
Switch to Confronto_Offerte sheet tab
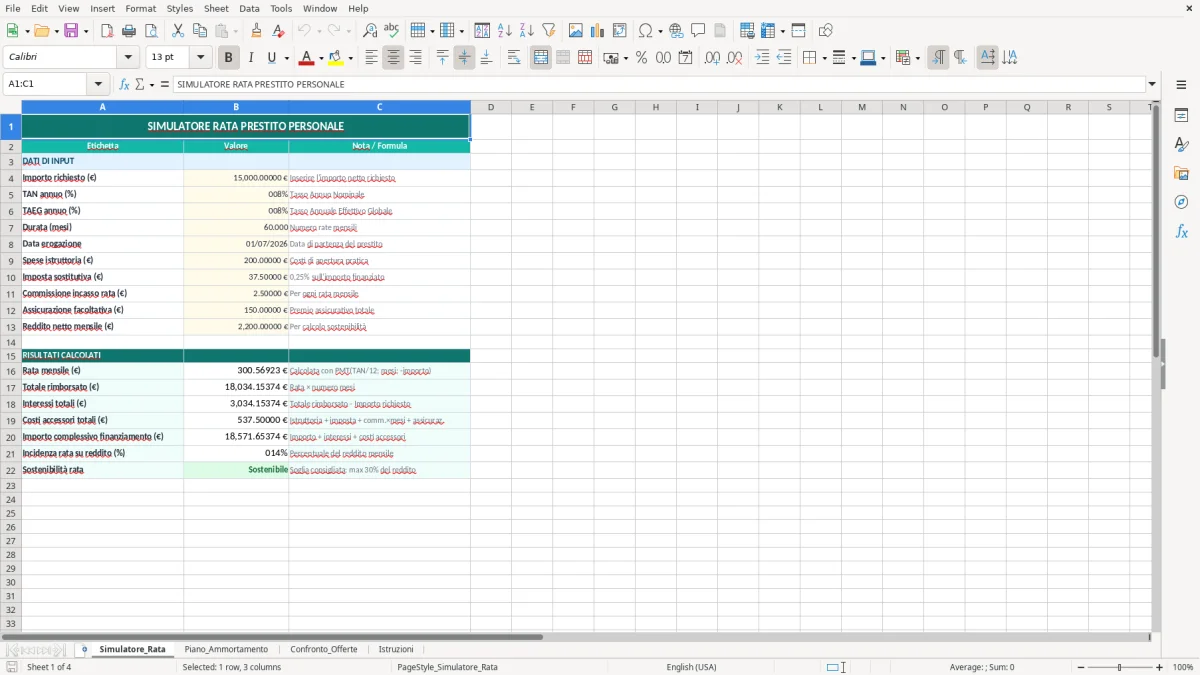(324, 649)
